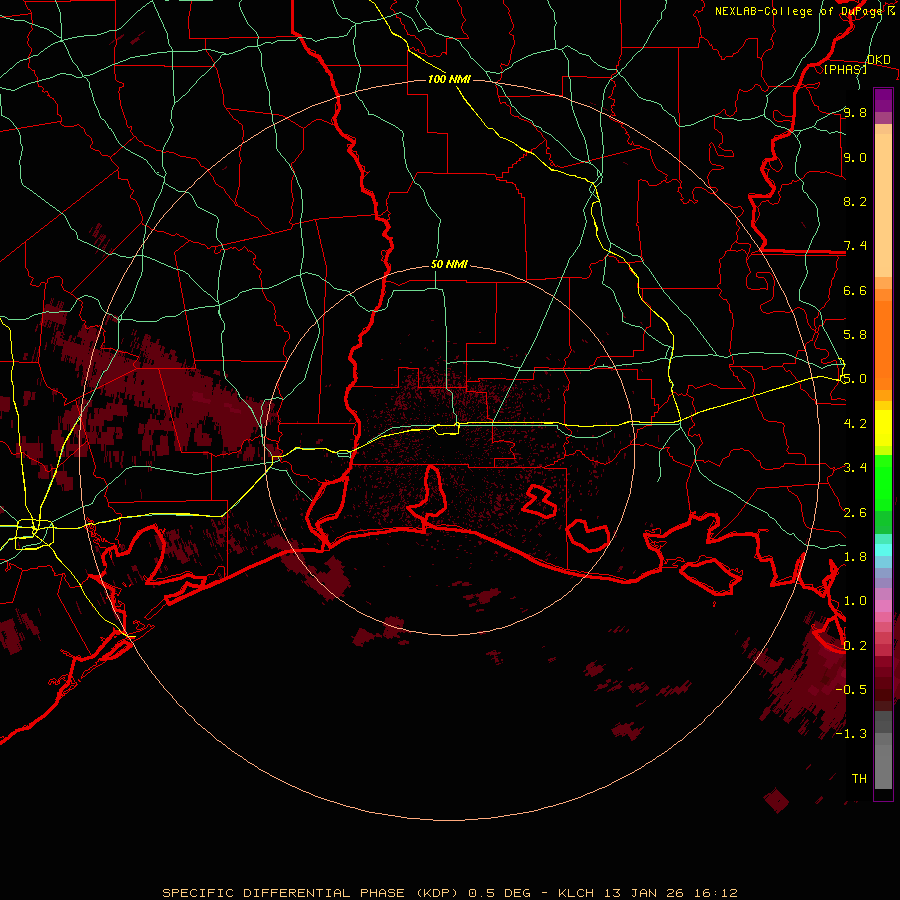Viewport: 900px width, 900px height.
Task: Click the yellow segment of the color bar
Action: pos(883,428)
